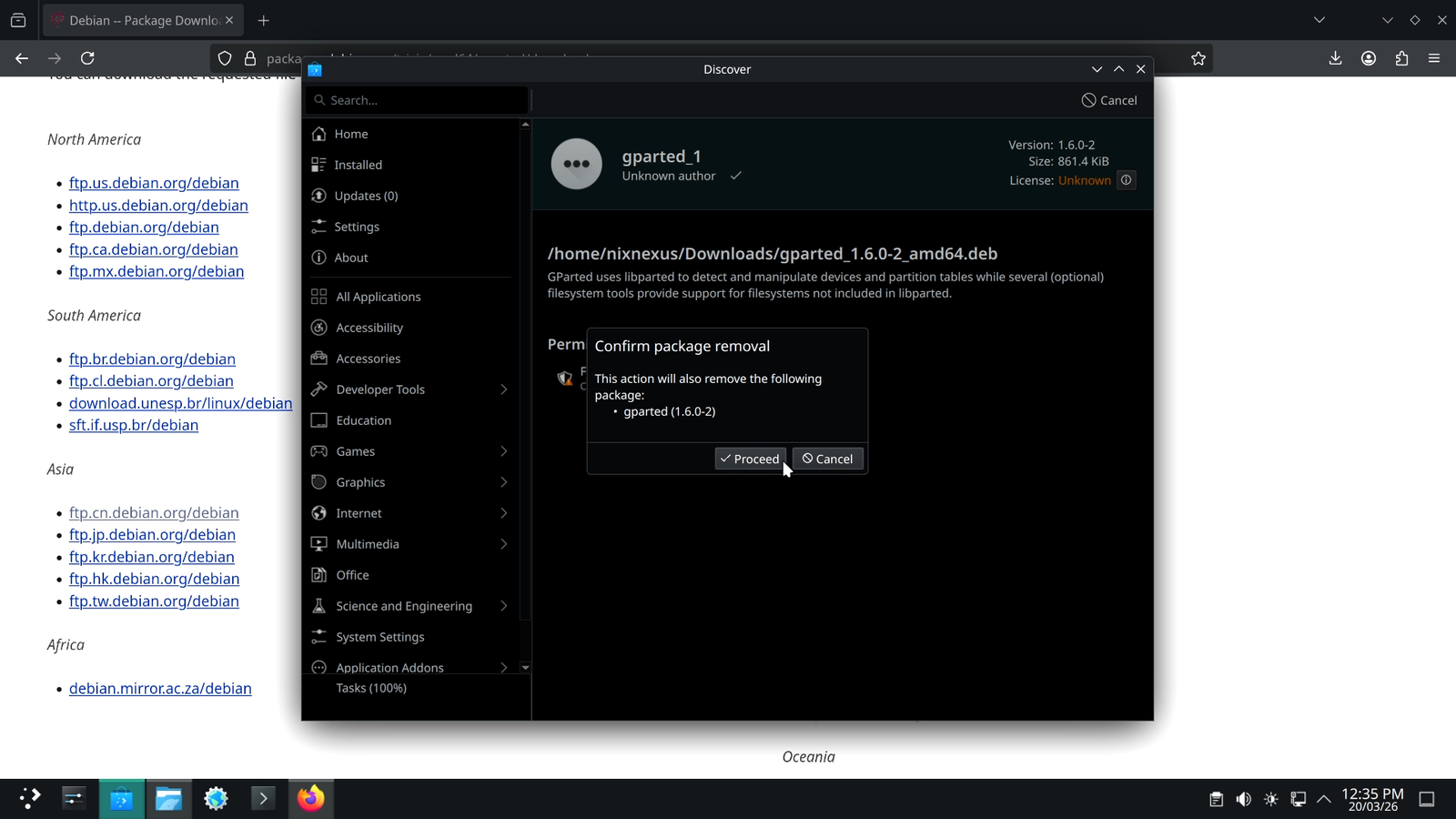Click the Accessibility category icon
The height and width of the screenshot is (819, 1456).
(318, 328)
